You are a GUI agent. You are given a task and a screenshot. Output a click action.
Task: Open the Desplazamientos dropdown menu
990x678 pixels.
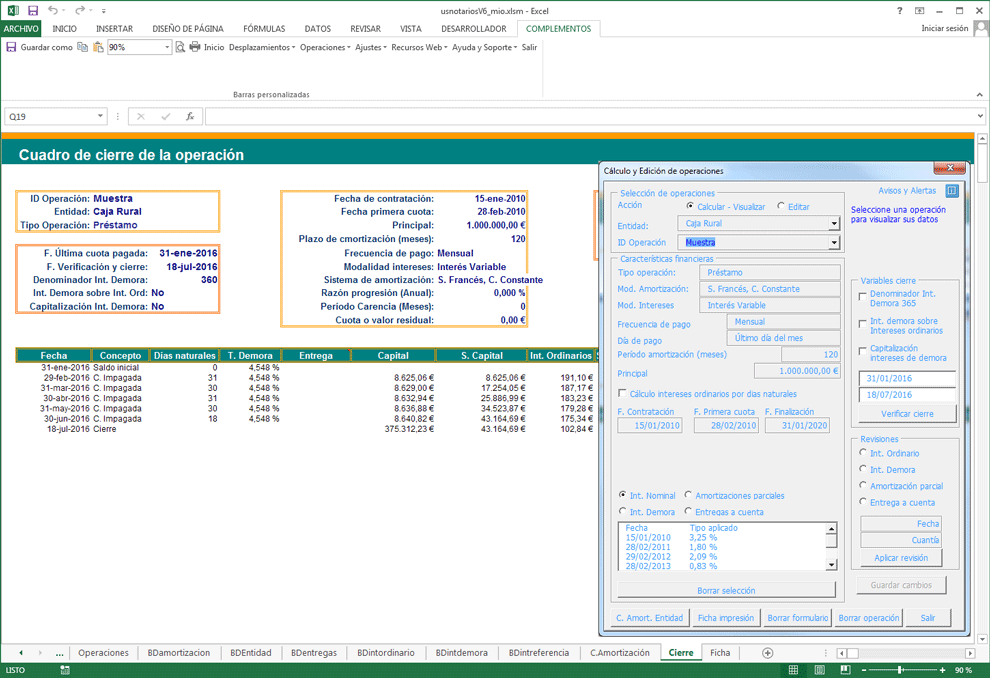pyautogui.click(x=262, y=47)
